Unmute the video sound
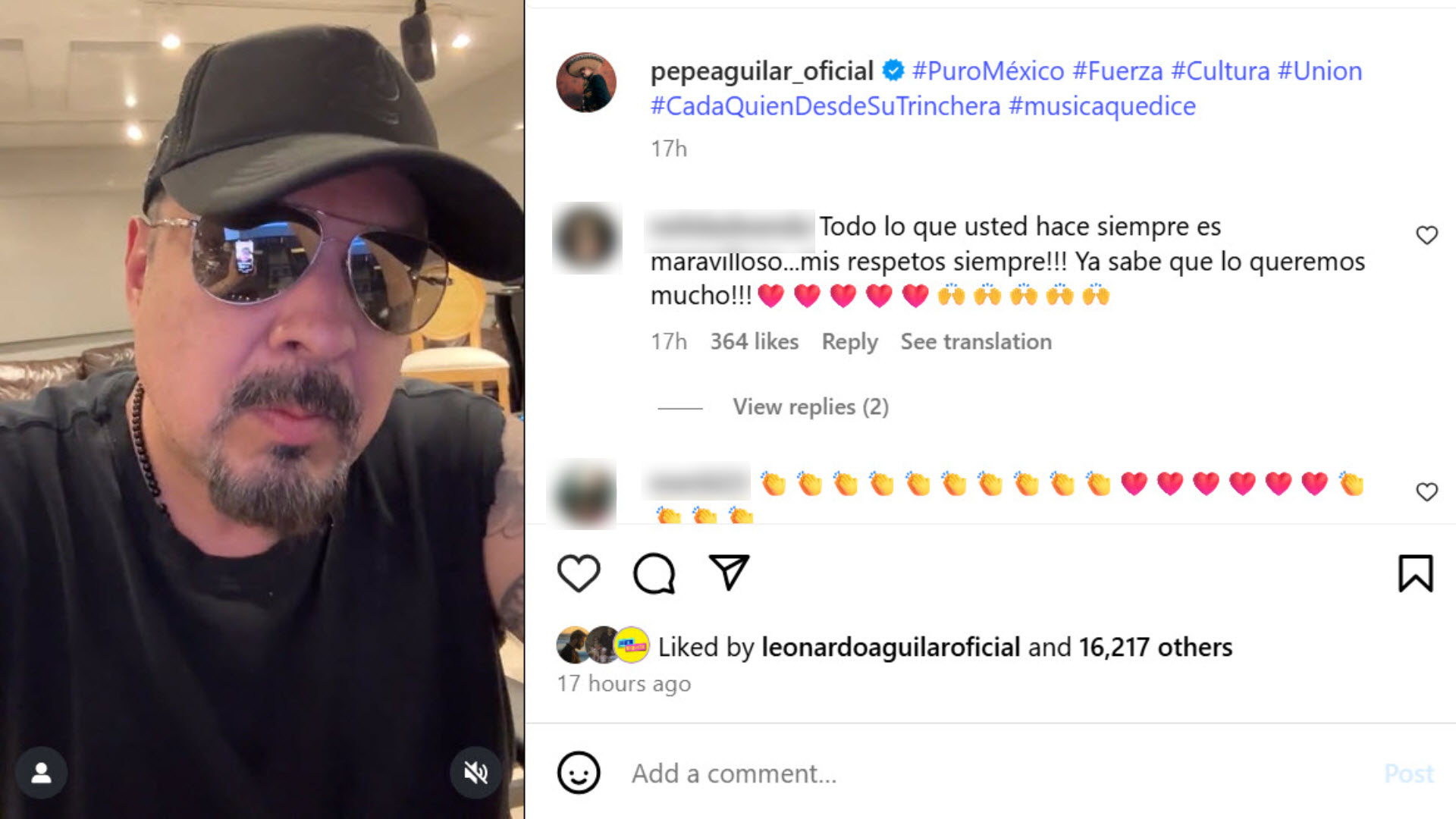Image resolution: width=1456 pixels, height=819 pixels. tap(475, 773)
